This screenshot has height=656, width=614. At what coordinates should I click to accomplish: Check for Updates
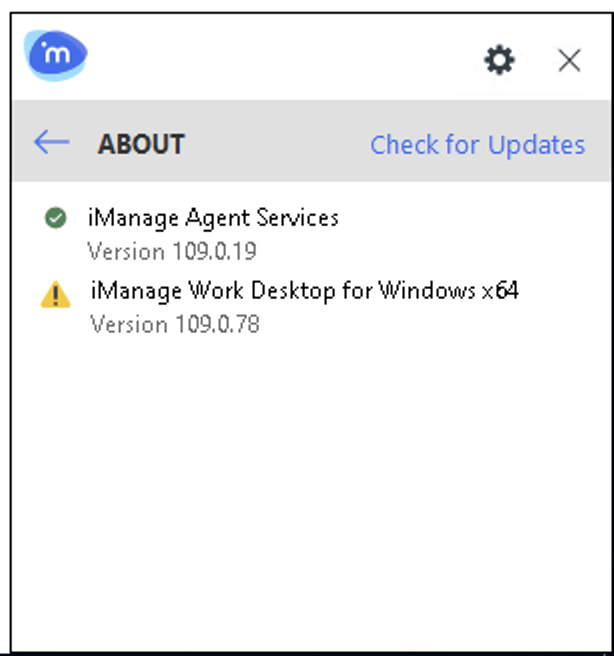pos(477,145)
